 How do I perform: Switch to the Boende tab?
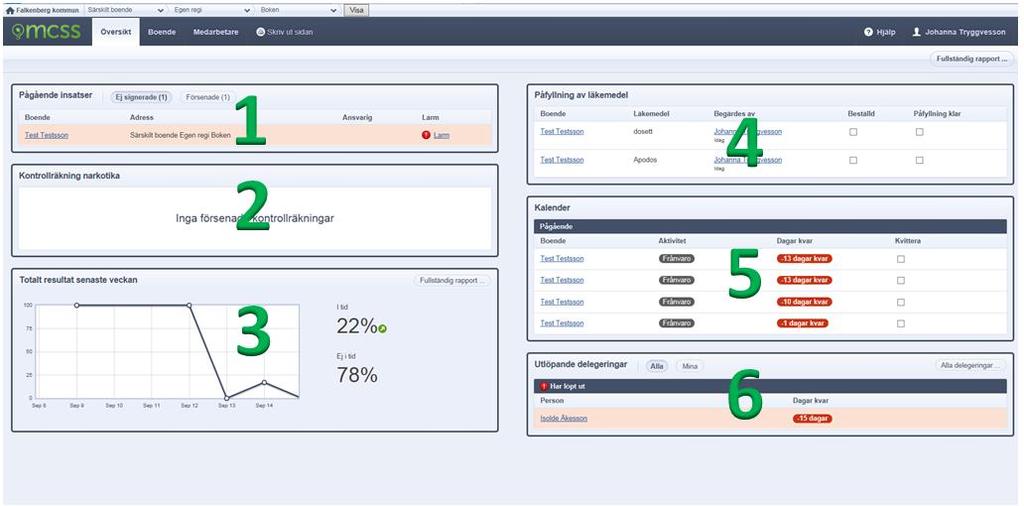coord(162,31)
